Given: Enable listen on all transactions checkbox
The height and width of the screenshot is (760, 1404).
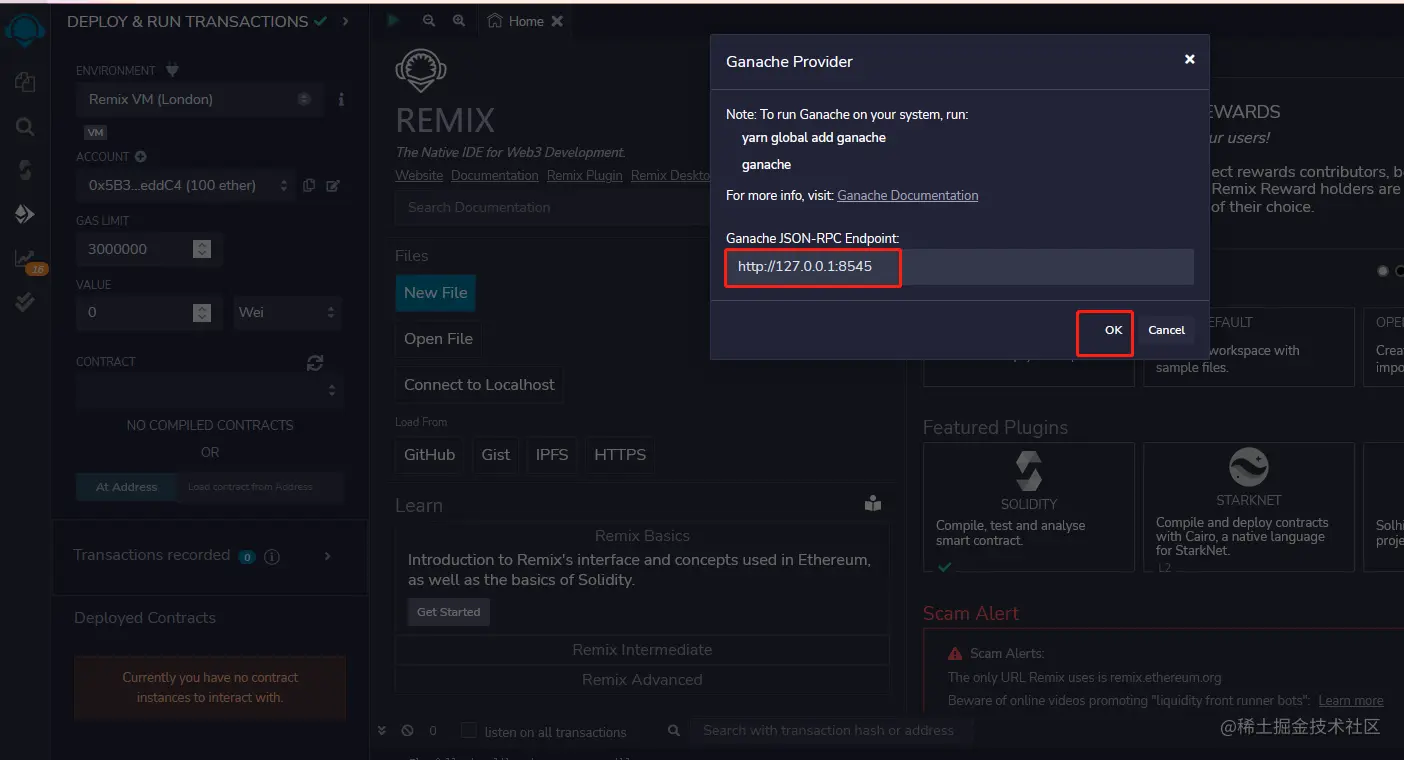Looking at the screenshot, I should click(468, 731).
